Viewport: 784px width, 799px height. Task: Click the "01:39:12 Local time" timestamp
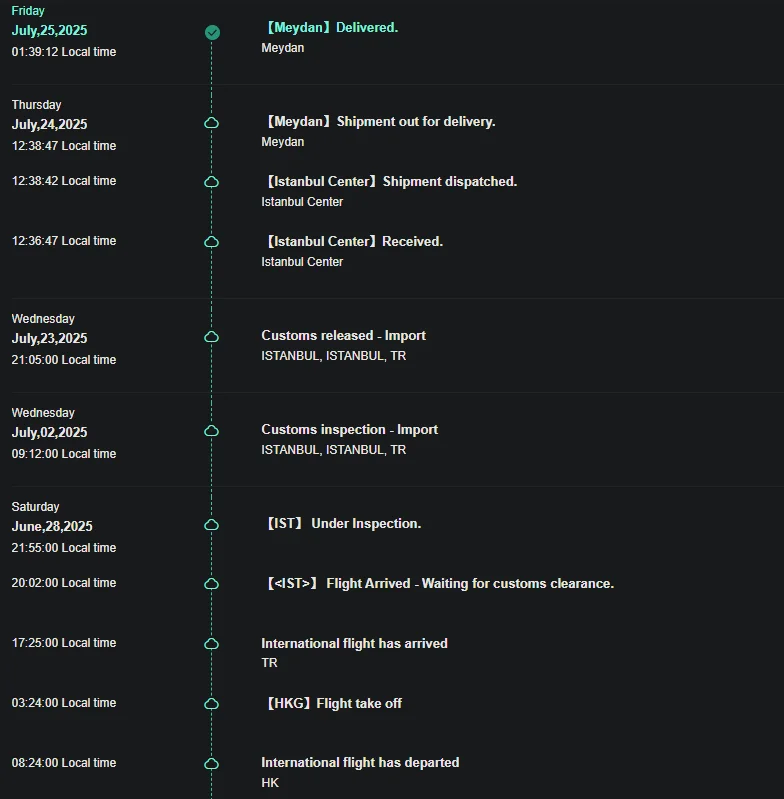pos(64,52)
